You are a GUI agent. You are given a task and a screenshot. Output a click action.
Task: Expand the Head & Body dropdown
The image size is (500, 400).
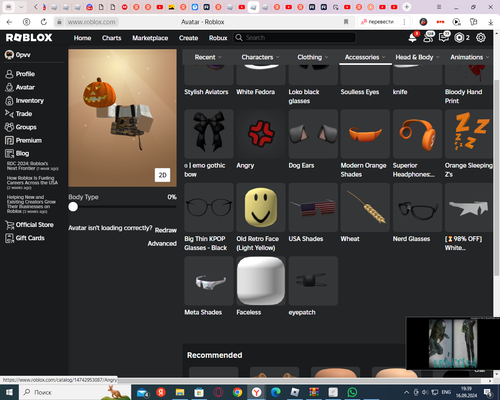[417, 57]
